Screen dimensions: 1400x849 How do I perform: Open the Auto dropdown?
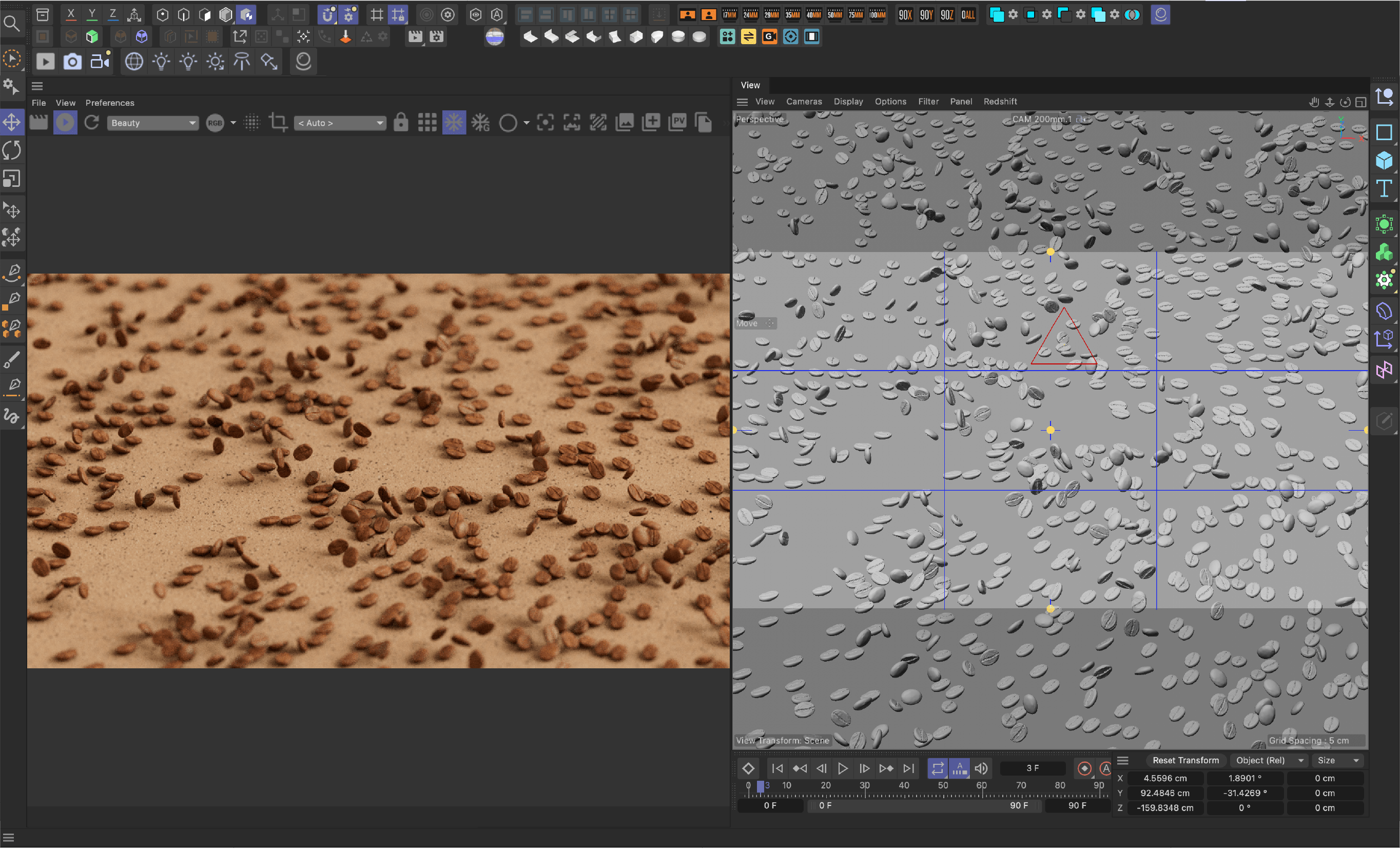tap(340, 123)
